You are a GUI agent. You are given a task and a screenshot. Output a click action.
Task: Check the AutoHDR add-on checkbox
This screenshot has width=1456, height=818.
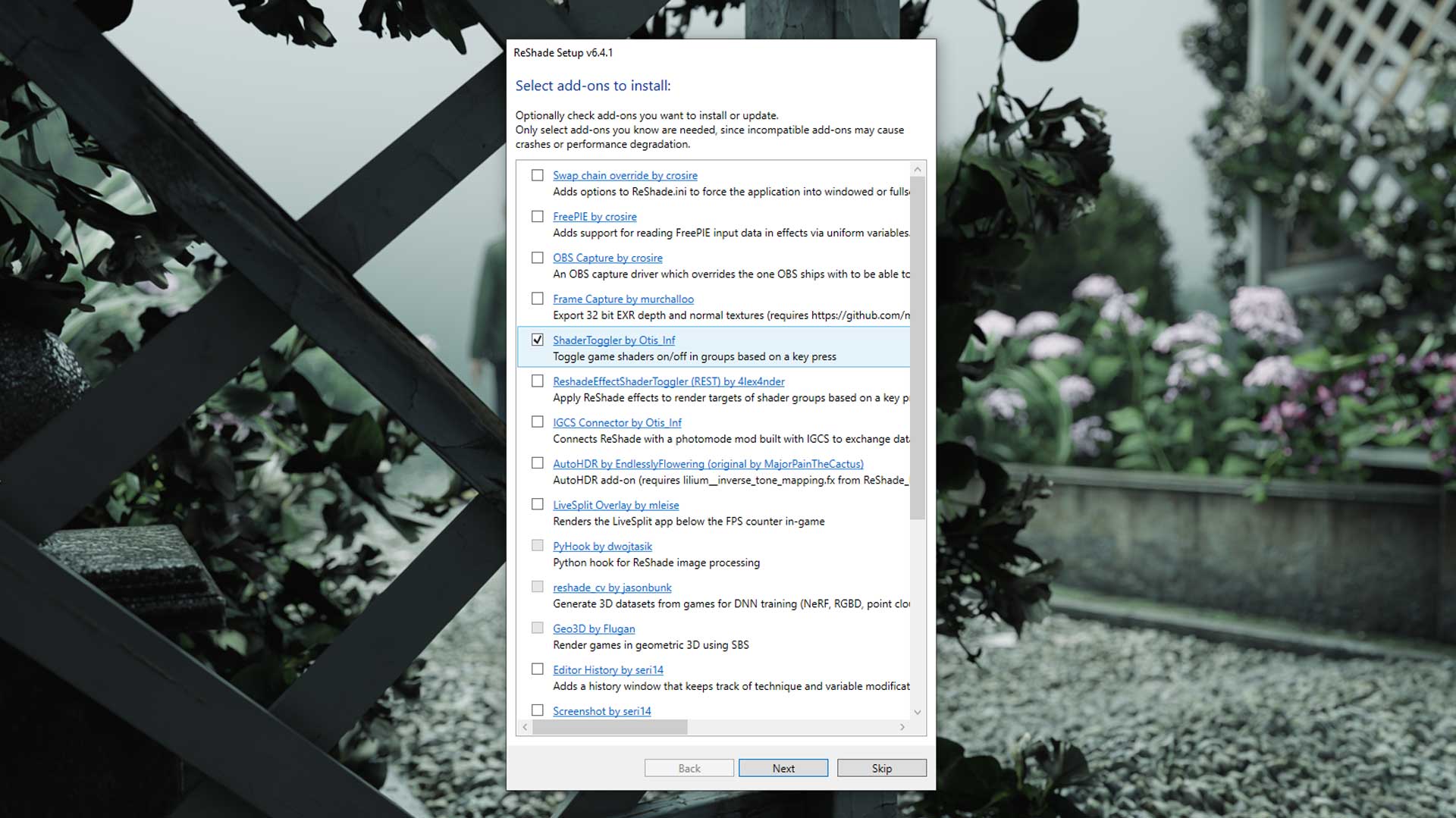538,463
